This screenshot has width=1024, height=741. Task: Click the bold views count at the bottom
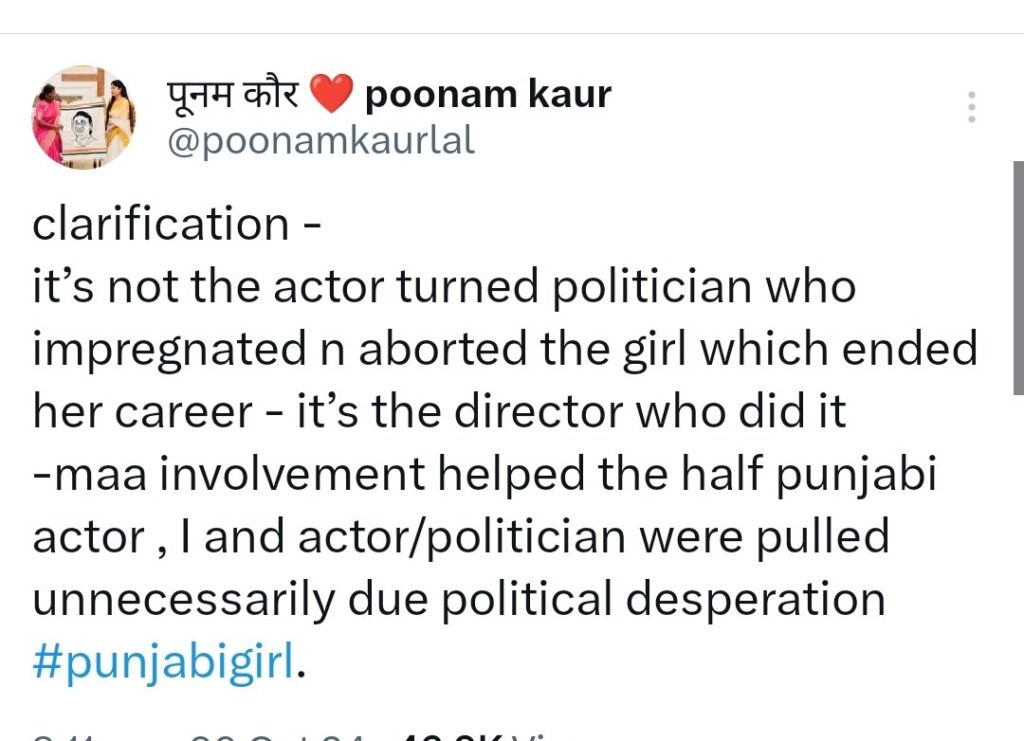[x=450, y=736]
